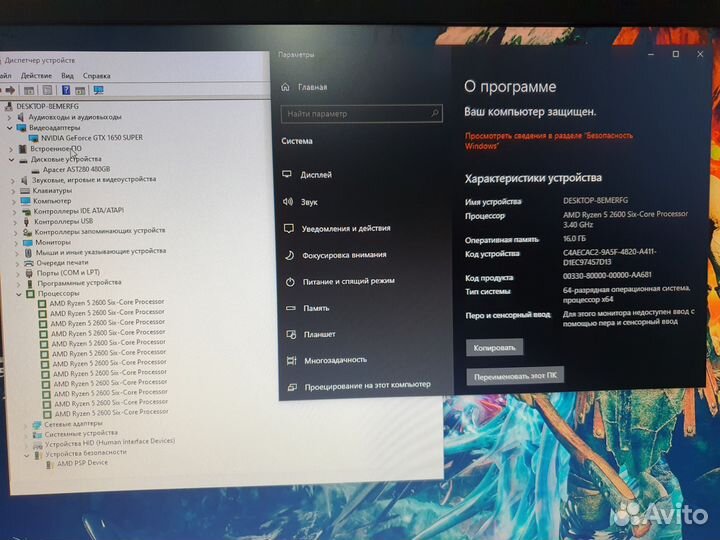Select the Очереди печати label
The image size is (720, 540).
click(x=62, y=263)
